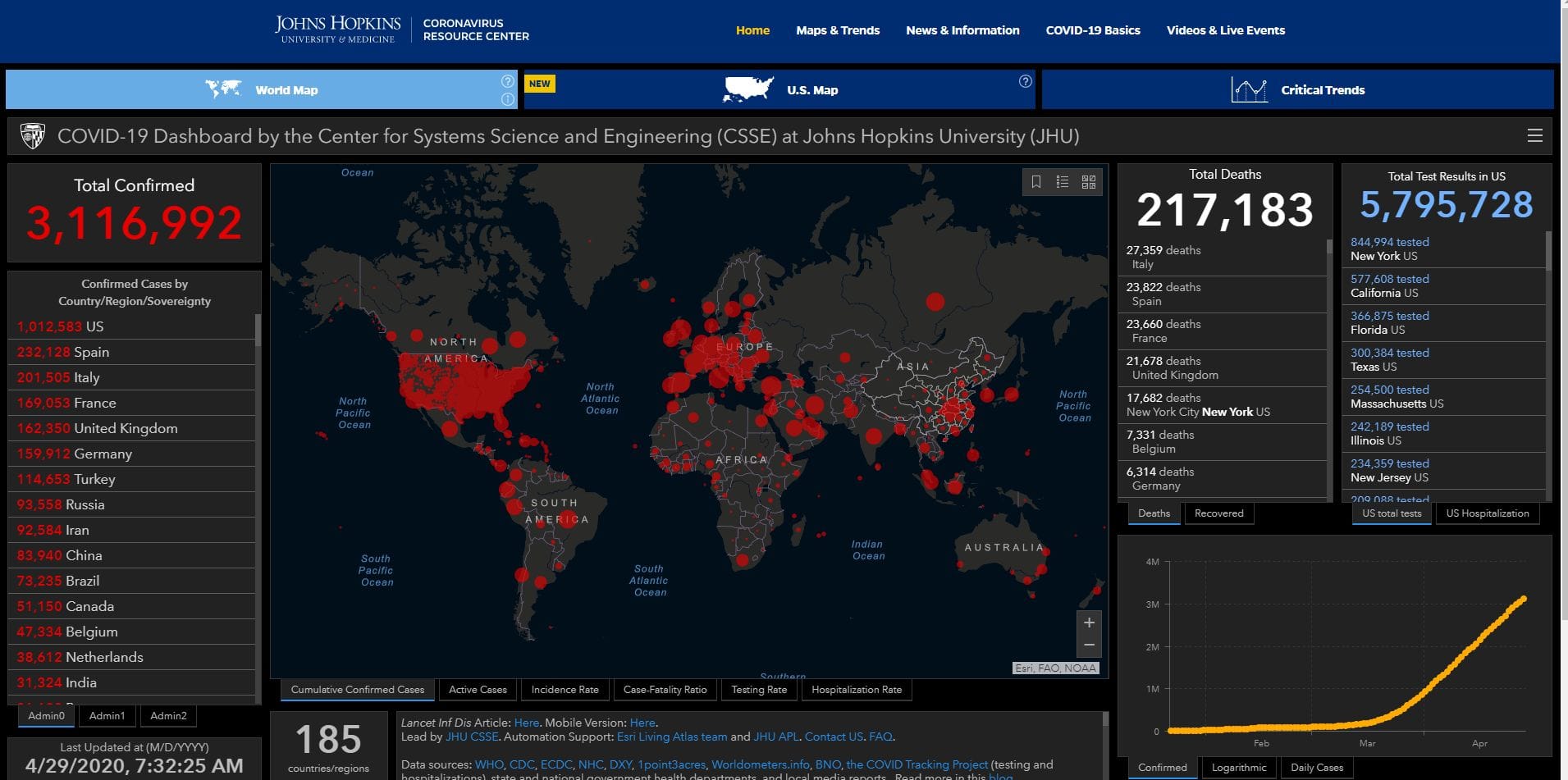The width and height of the screenshot is (1568, 780).
Task: Open the Mobile Version Here link
Action: pyautogui.click(x=642, y=723)
